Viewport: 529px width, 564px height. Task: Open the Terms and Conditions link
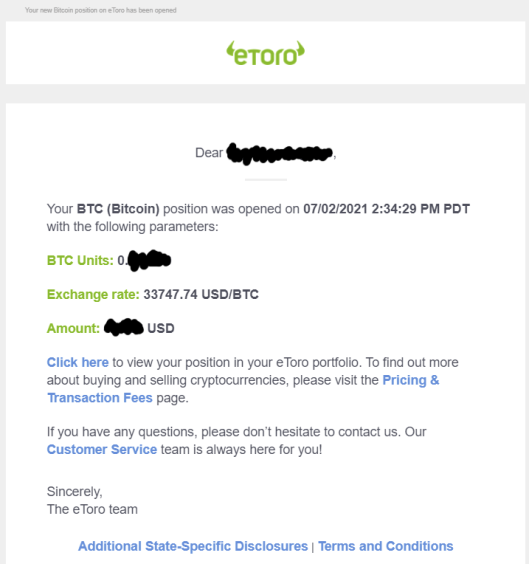pyautogui.click(x=386, y=546)
